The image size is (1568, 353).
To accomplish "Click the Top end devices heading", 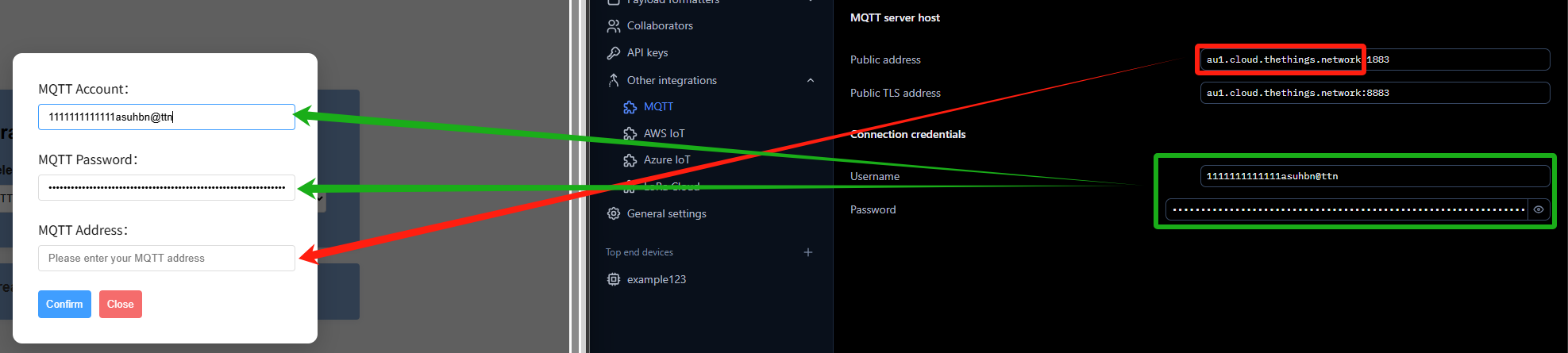I will [639, 252].
